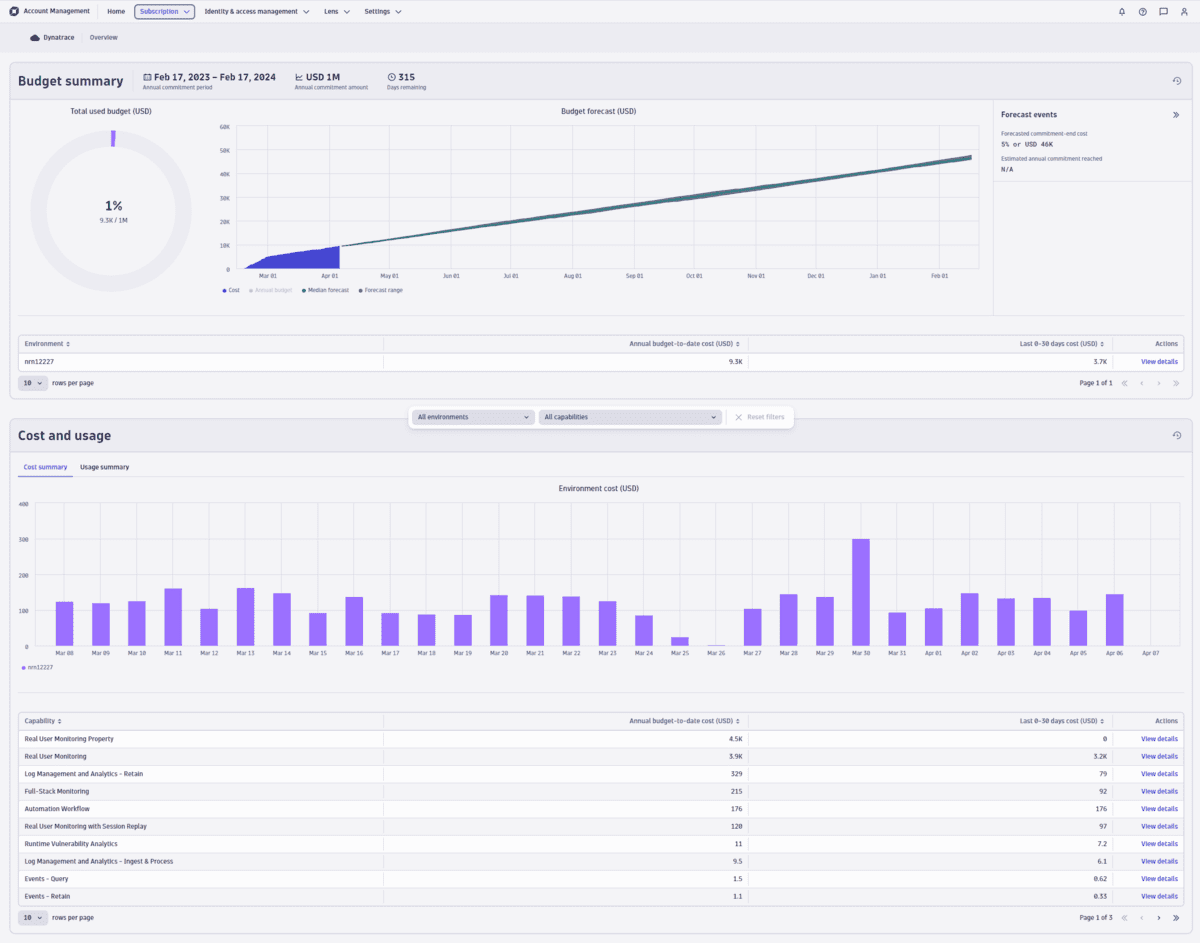Viewport: 1200px width, 943px height.
Task: Open the Identity & access management menu
Action: click(x=252, y=11)
